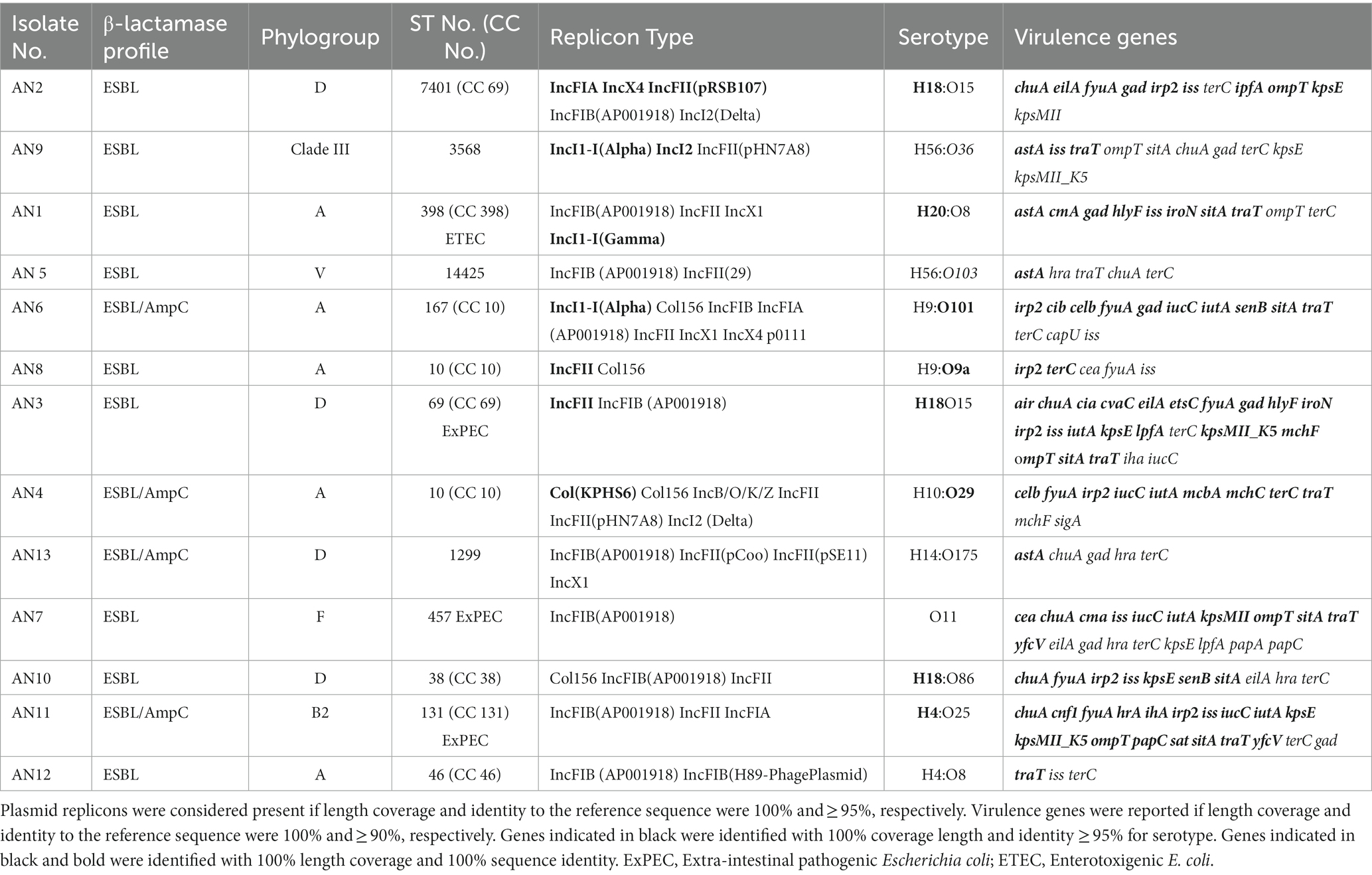
Task: Click serotype 'H4:O25'
Action: click(943, 712)
